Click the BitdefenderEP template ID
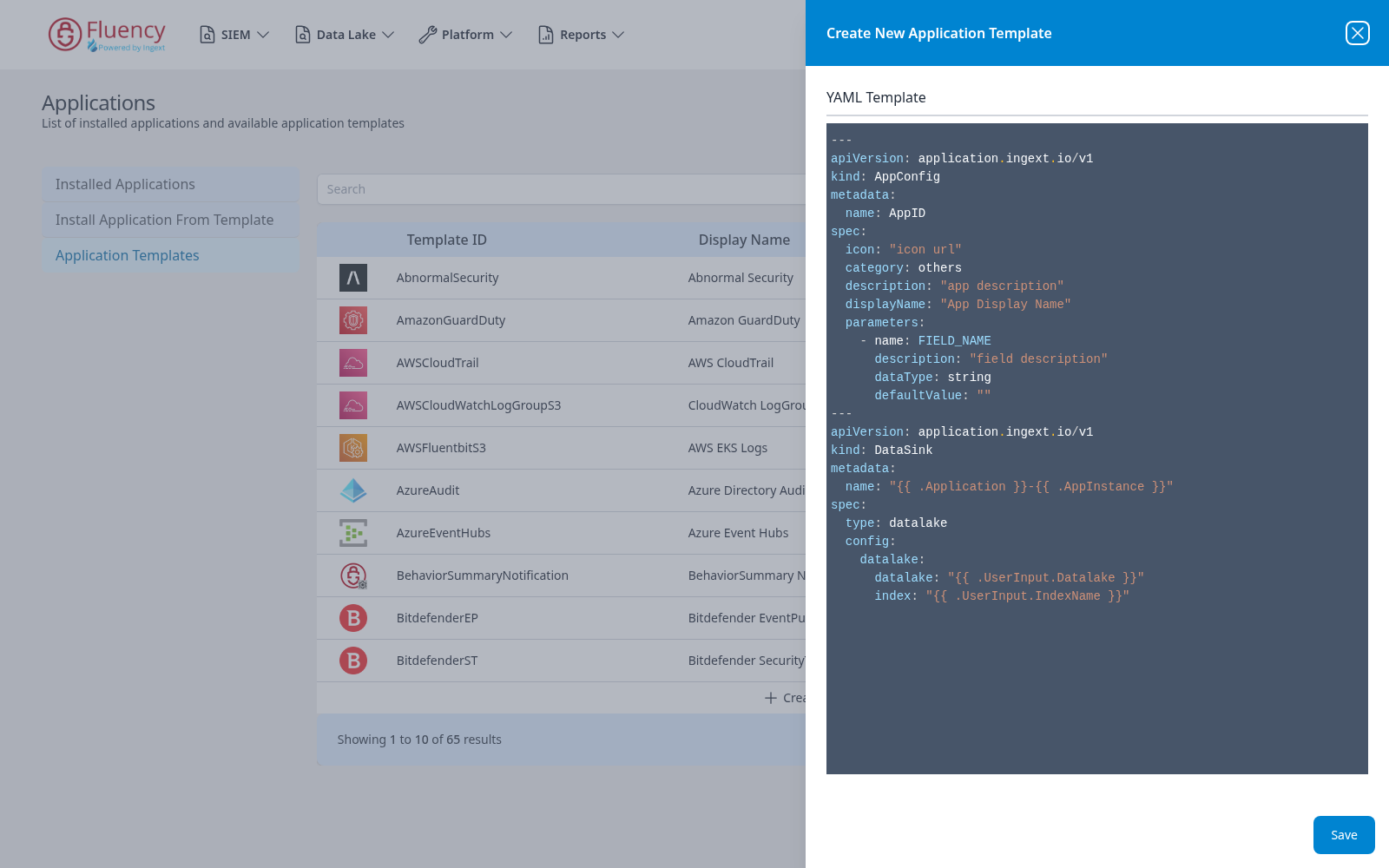 pyautogui.click(x=438, y=618)
